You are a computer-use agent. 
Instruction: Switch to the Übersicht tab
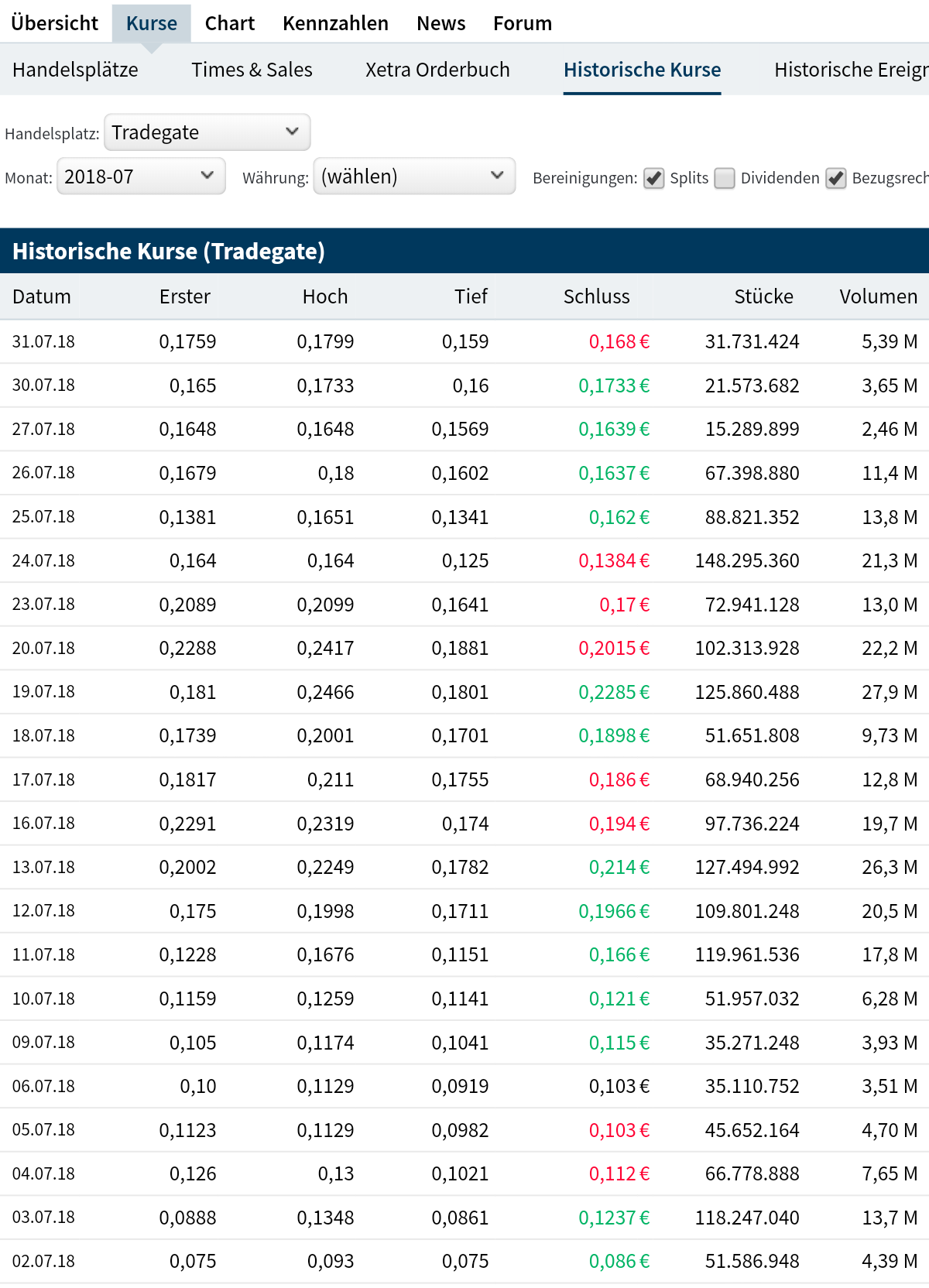tap(55, 23)
